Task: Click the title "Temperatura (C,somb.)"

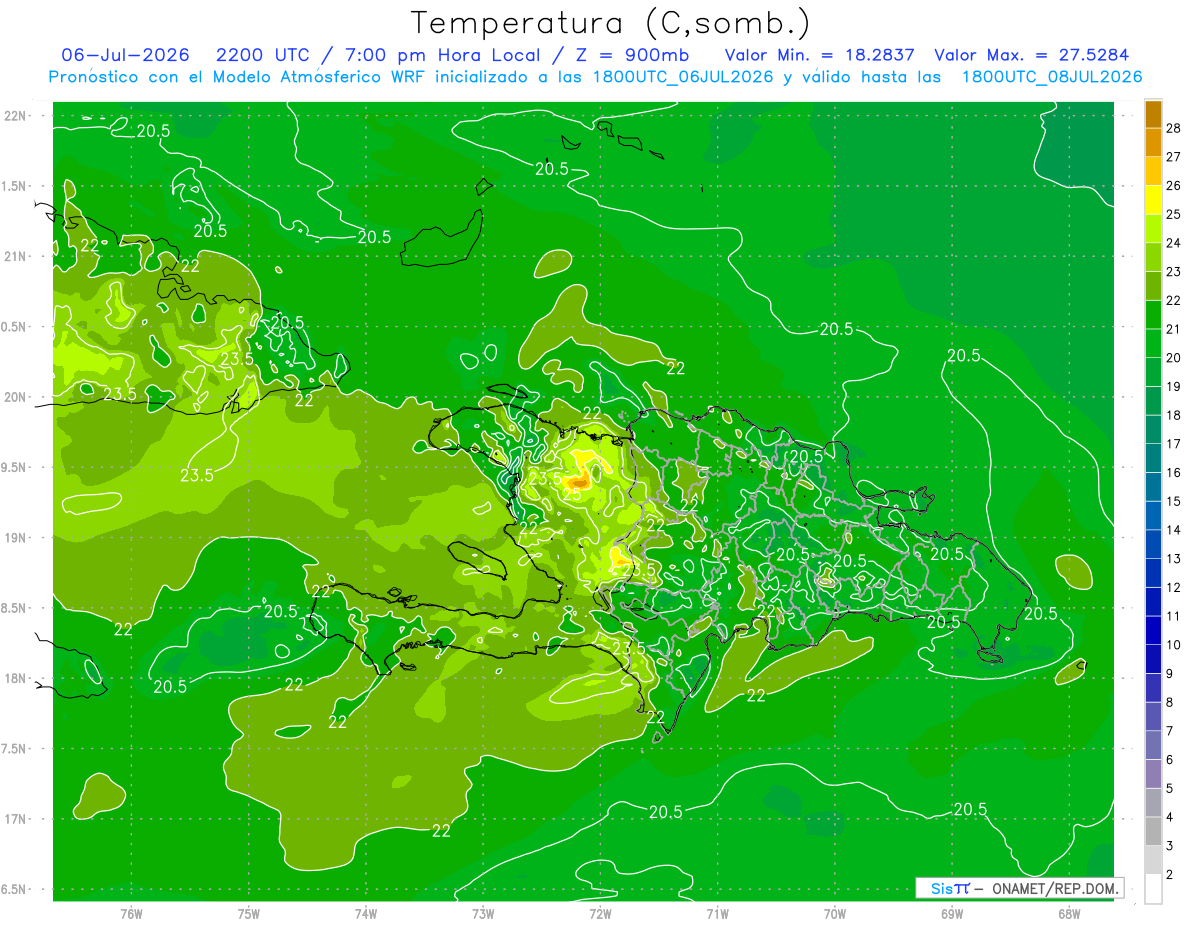Action: click(x=610, y=22)
